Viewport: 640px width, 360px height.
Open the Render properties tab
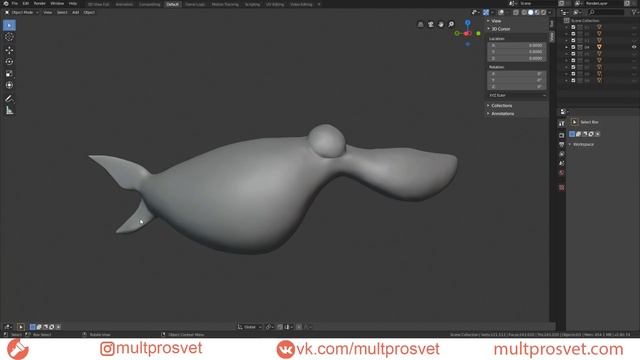pyautogui.click(x=562, y=135)
